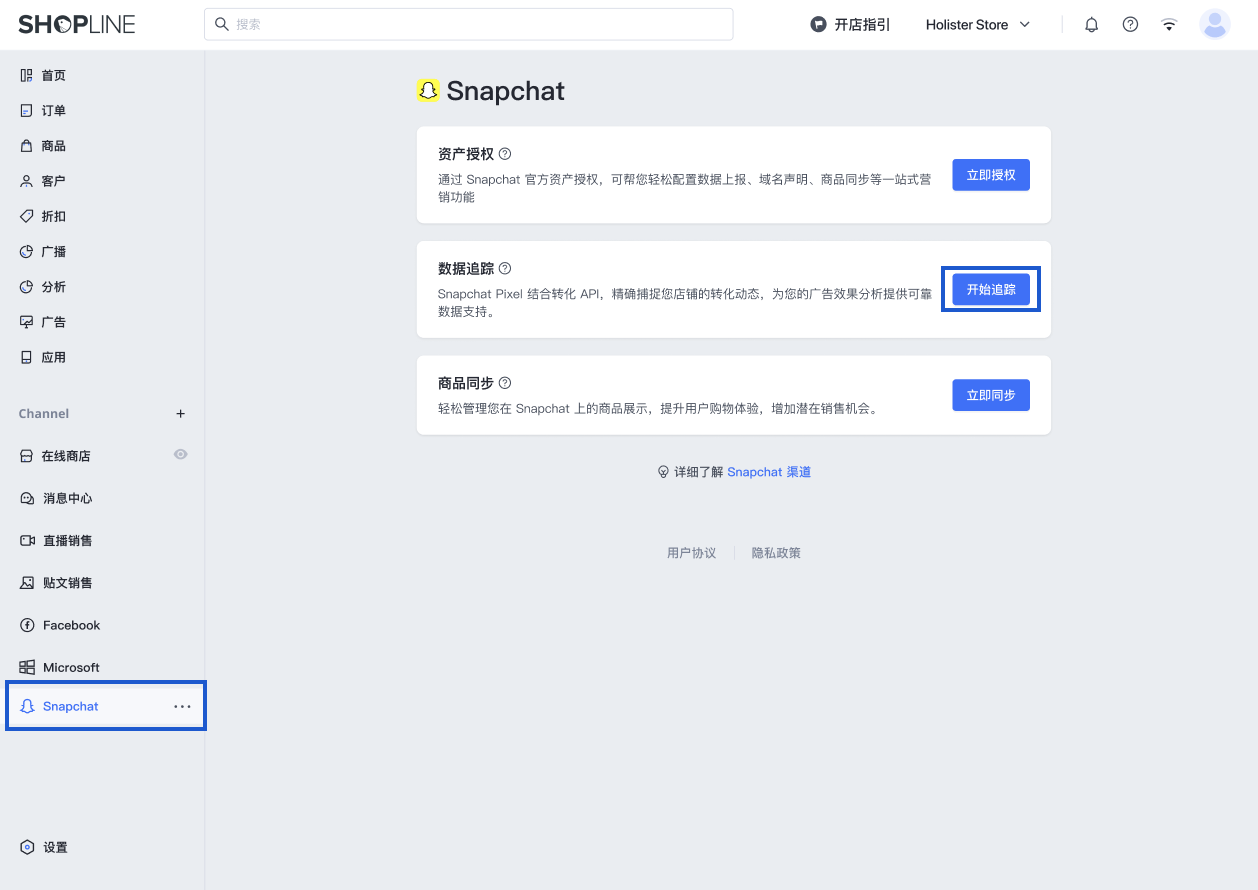
Task: Click the lightbulb icon beside 详细了解
Action: coord(663,472)
